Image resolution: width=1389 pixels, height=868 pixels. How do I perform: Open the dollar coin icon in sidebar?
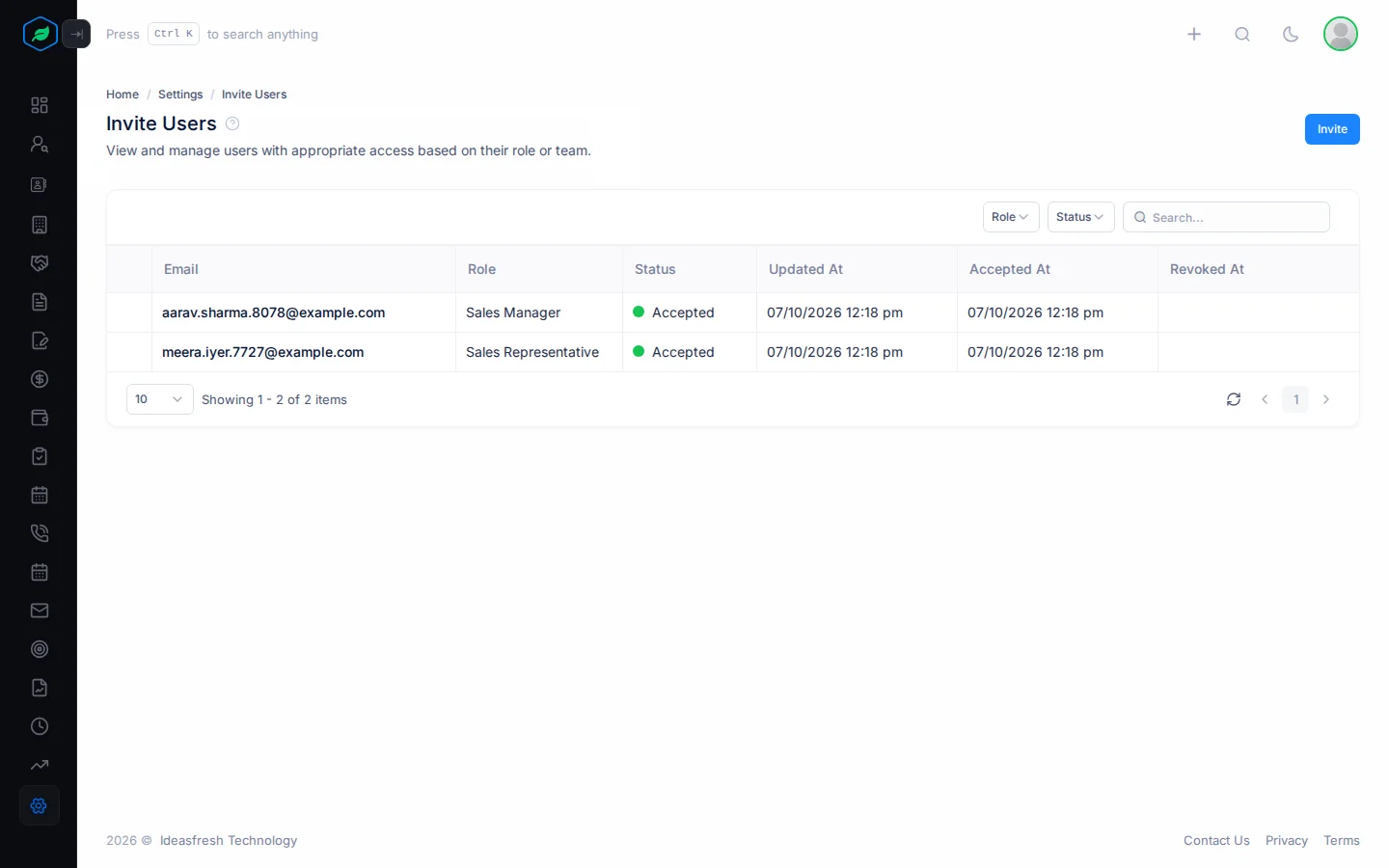(40, 379)
